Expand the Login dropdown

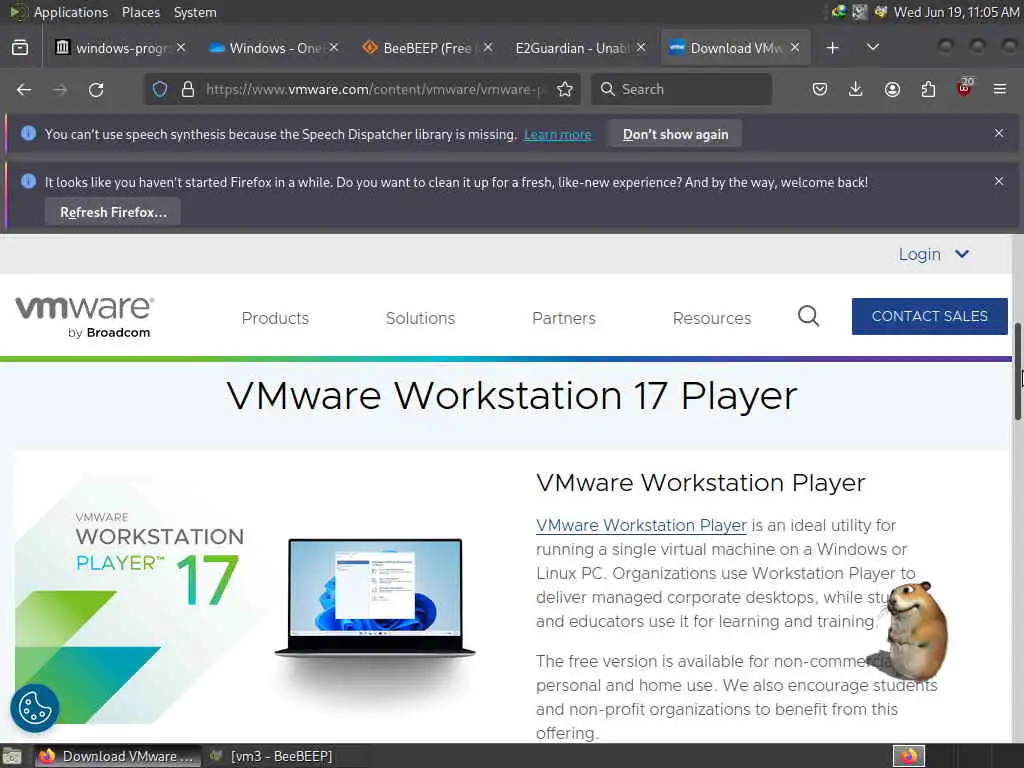[x=933, y=254]
